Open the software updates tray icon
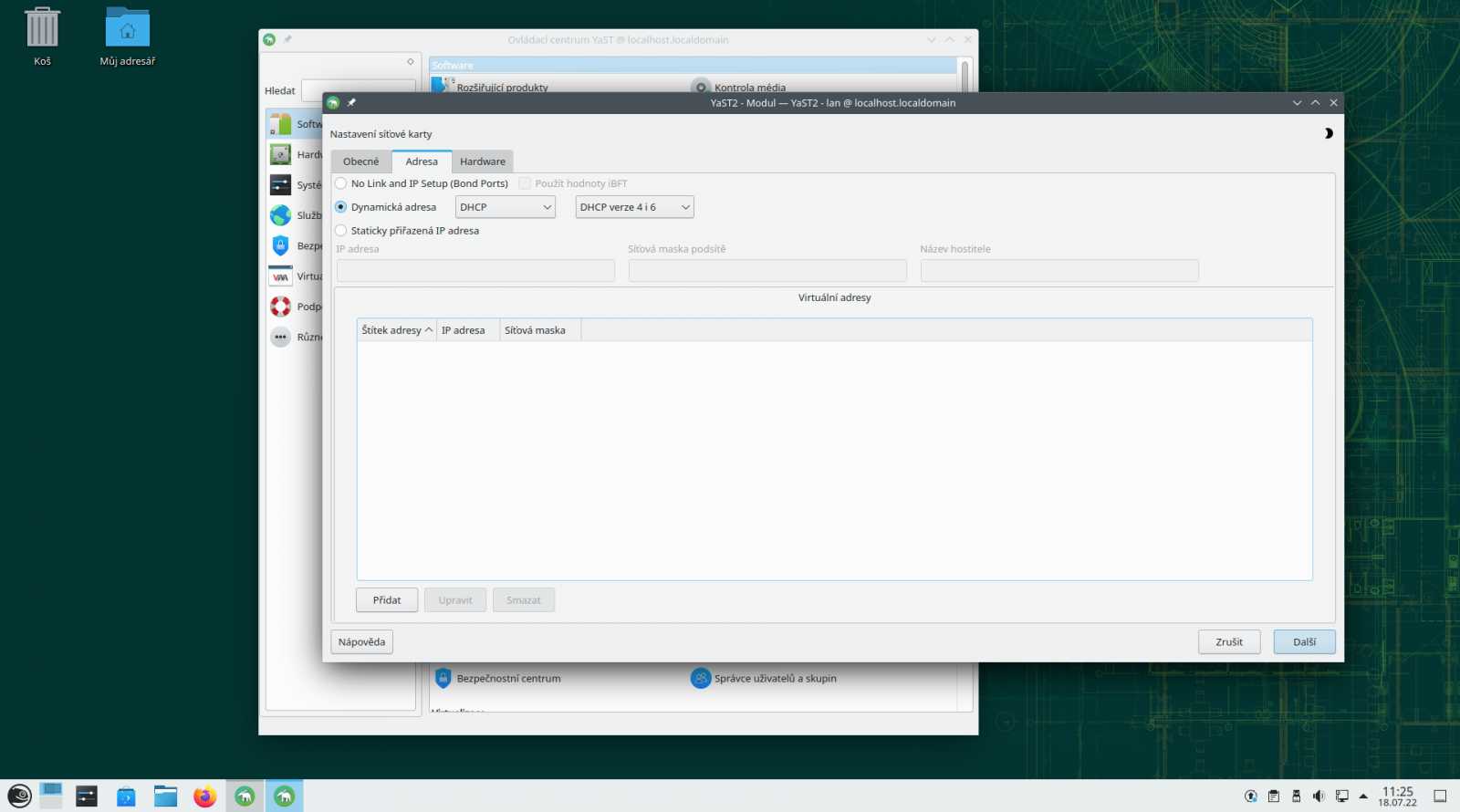 (1251, 796)
